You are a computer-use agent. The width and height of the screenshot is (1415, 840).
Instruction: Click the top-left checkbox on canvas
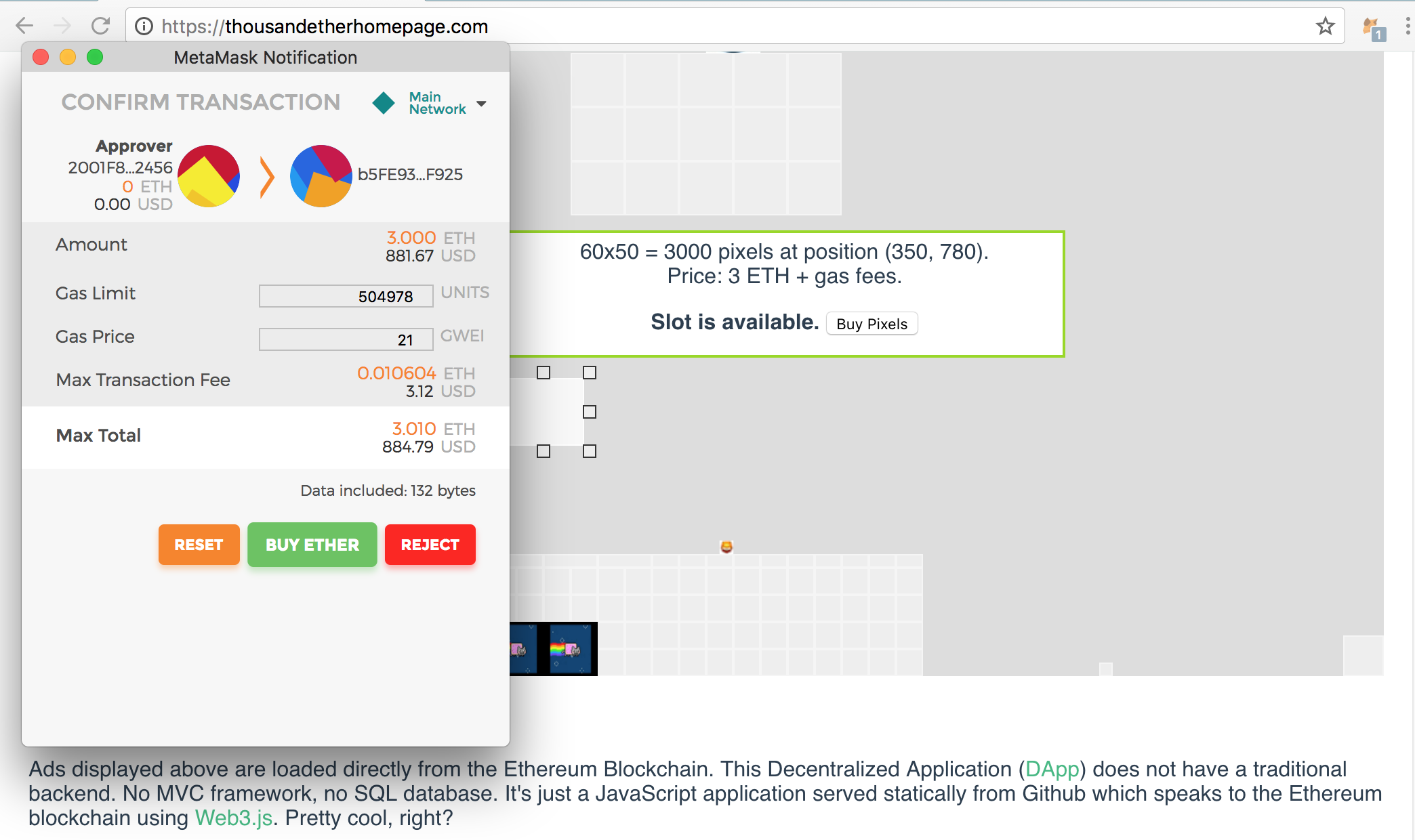pyautogui.click(x=543, y=372)
